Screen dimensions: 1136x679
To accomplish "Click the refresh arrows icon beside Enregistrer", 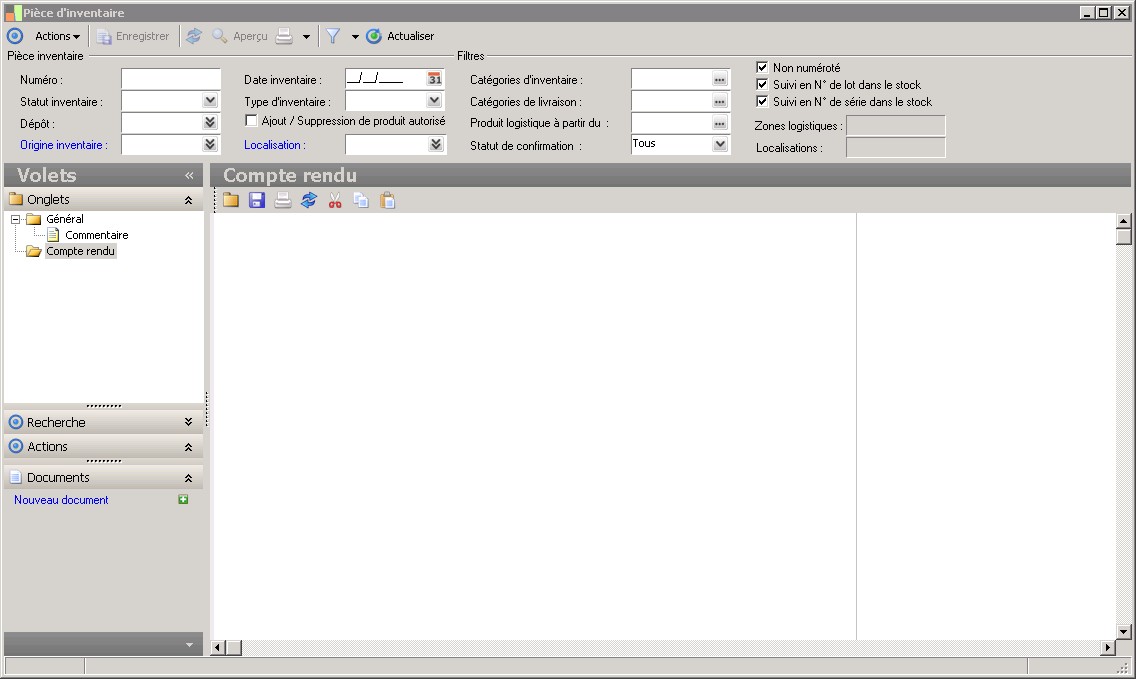I will [193, 36].
